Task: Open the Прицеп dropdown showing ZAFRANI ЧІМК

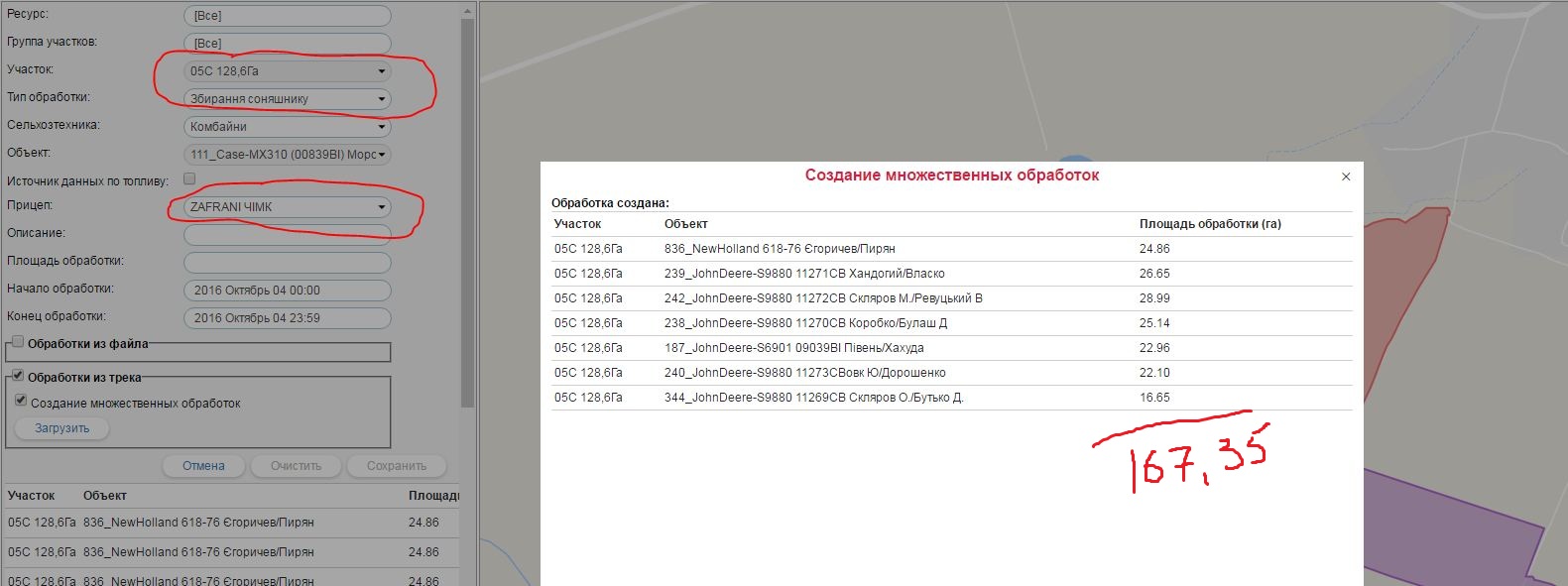Action: point(287,207)
